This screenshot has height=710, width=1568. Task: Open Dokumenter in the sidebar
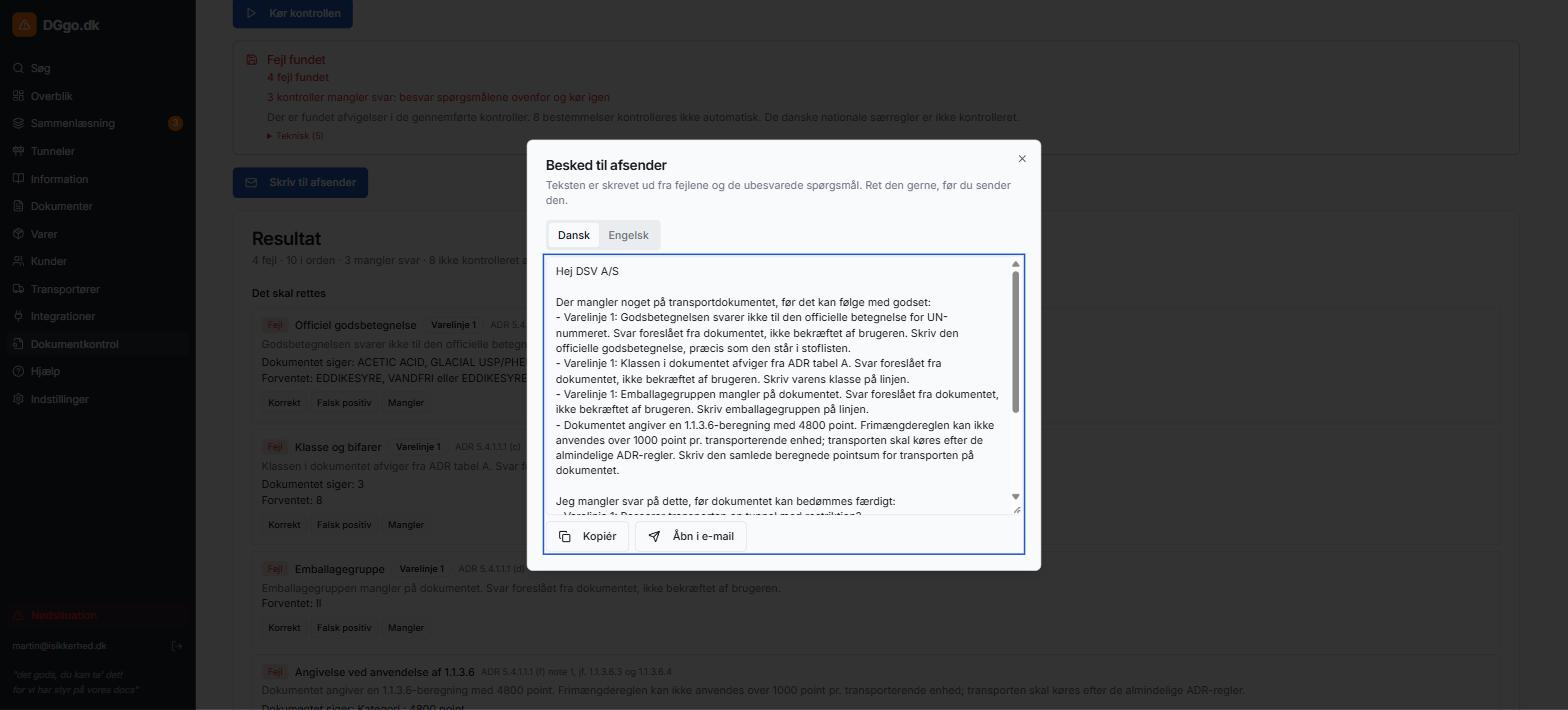tap(98, 206)
